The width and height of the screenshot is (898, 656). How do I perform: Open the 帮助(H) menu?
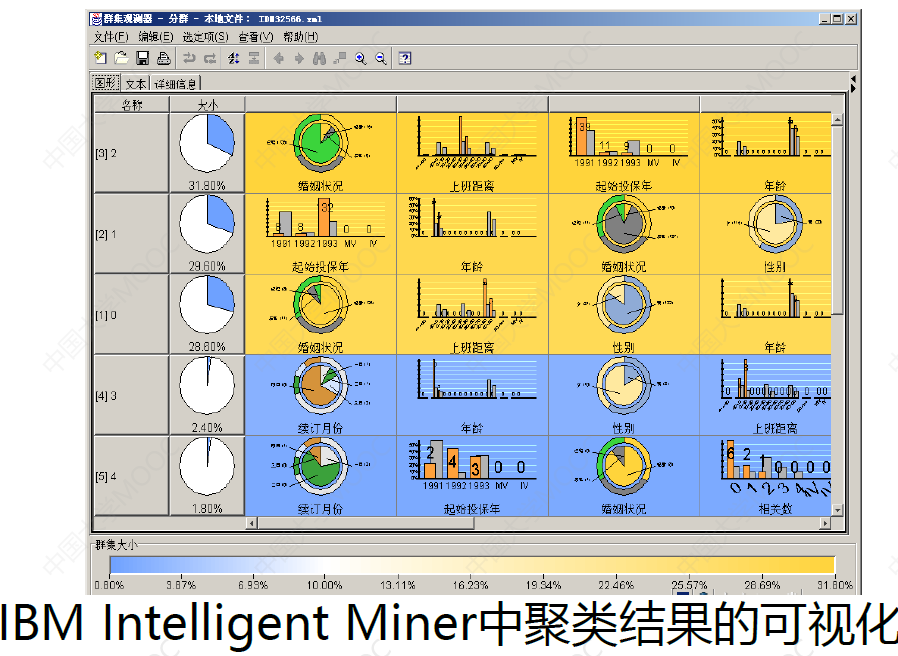[x=301, y=37]
